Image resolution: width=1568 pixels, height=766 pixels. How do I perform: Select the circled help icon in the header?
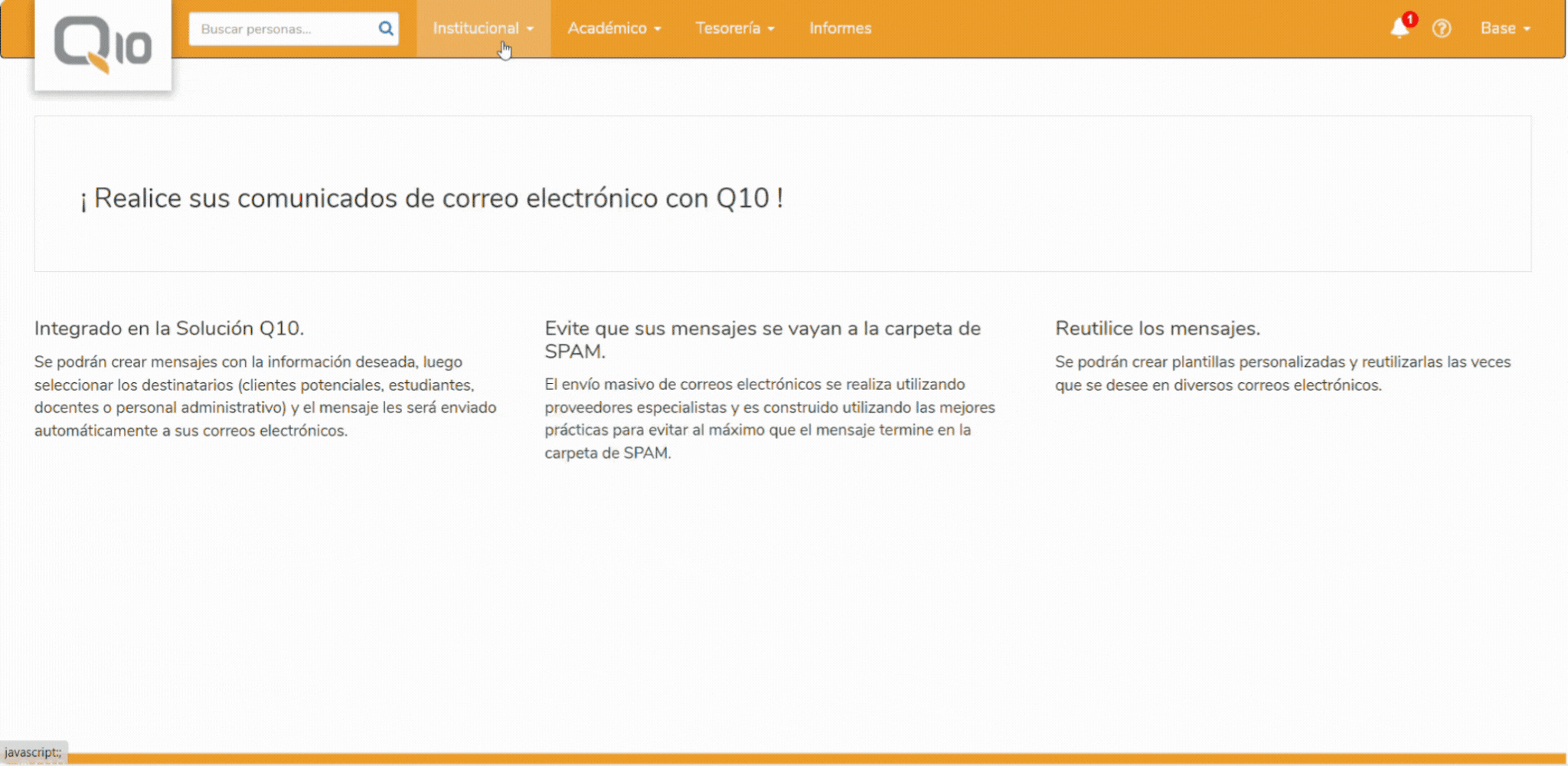[x=1442, y=28]
